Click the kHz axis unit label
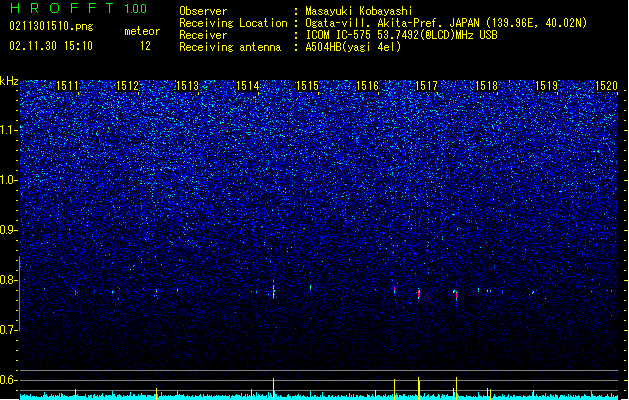The width and height of the screenshot is (629, 400). pos(9,81)
